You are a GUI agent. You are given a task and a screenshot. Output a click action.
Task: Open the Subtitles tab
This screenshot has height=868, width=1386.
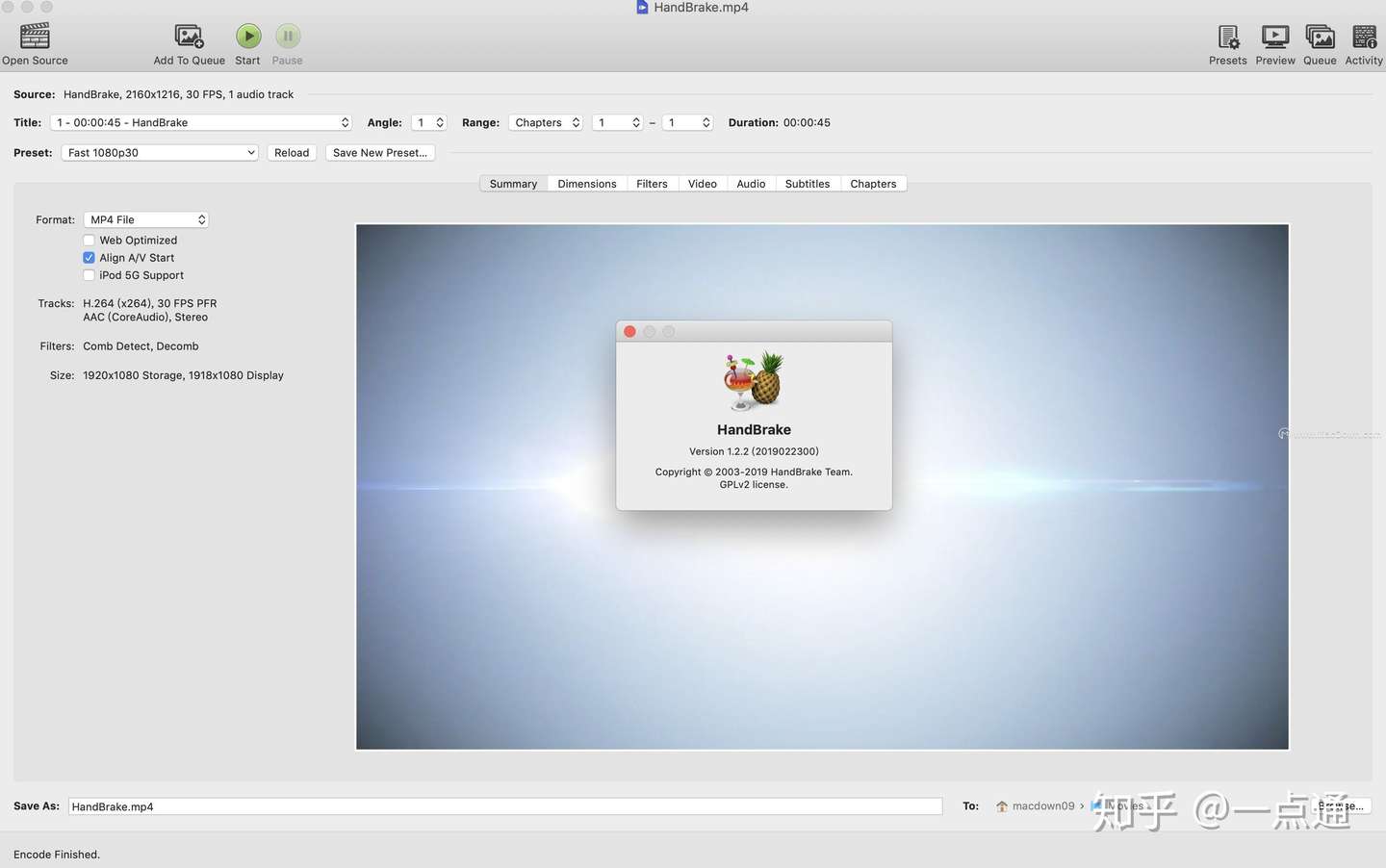click(x=808, y=184)
